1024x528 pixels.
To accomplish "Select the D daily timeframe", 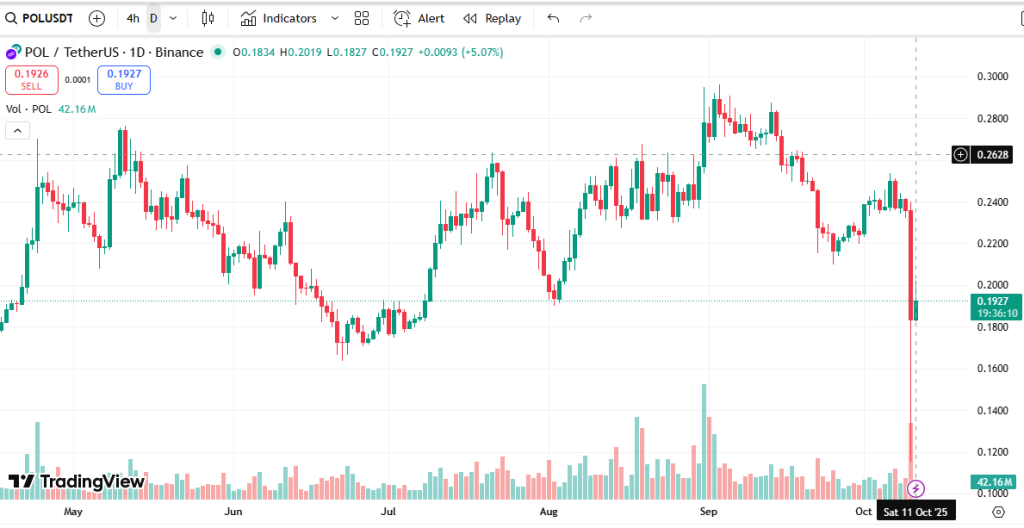I will tap(153, 18).
